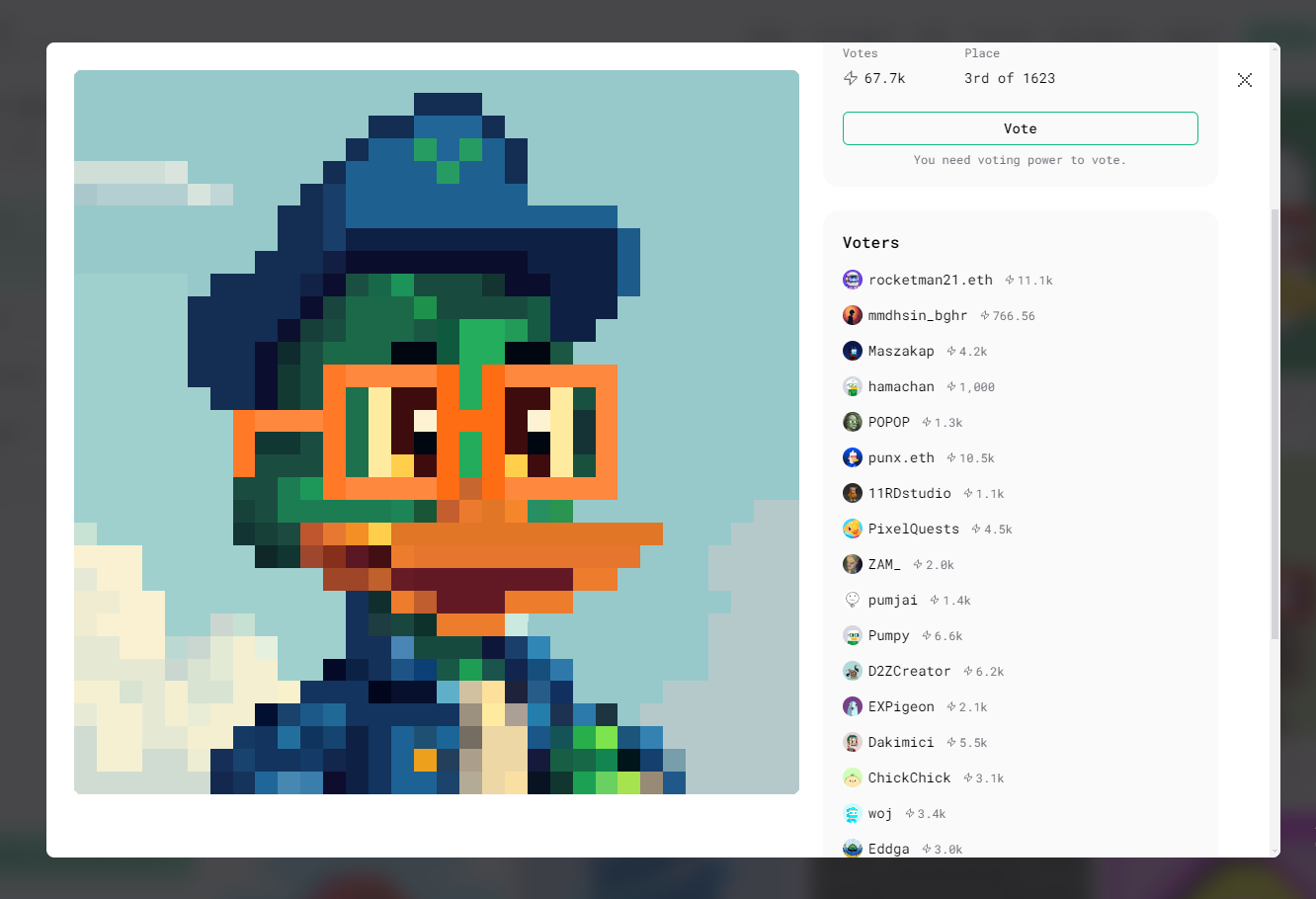
Task: Click Dakimici avatar icon
Action: pos(853,742)
